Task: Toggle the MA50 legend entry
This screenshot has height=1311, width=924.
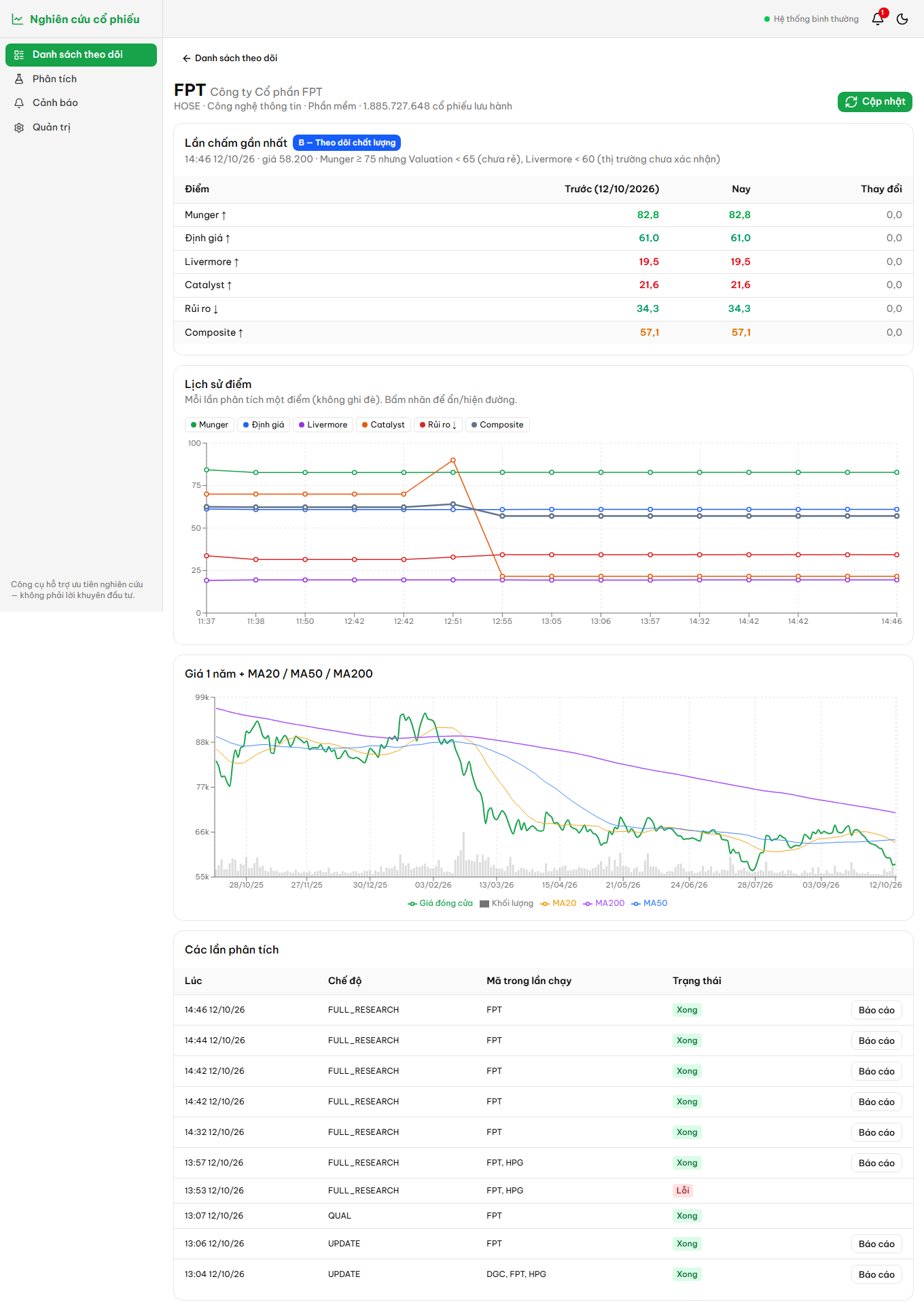Action: click(x=649, y=903)
